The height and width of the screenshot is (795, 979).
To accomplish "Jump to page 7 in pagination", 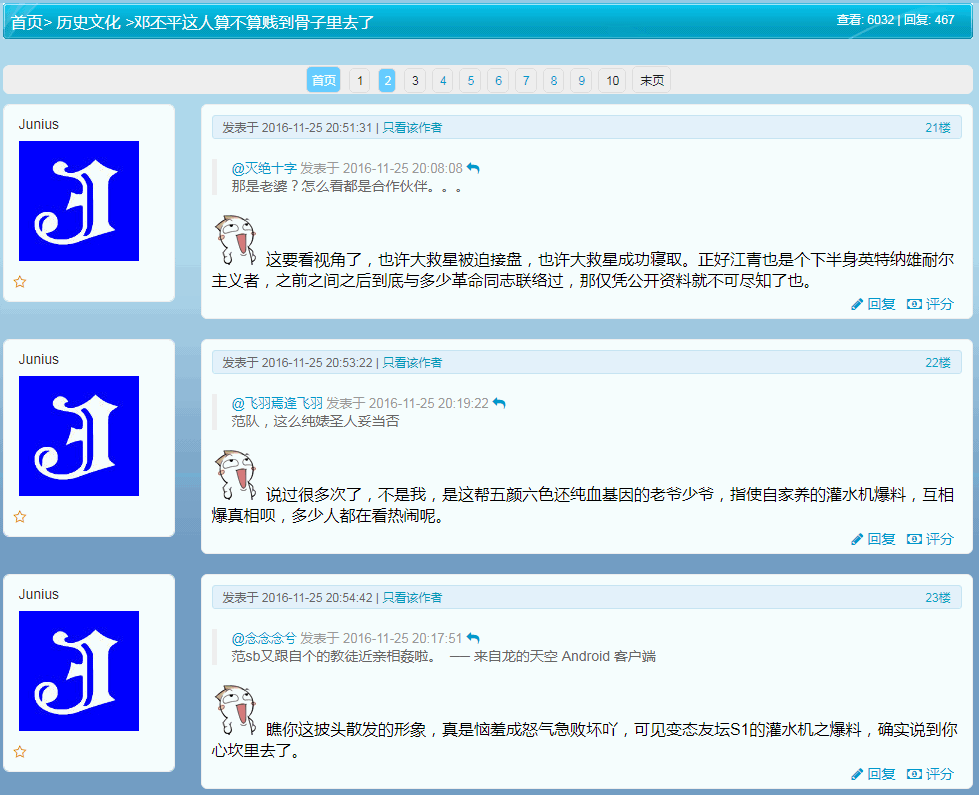I will (x=526, y=80).
